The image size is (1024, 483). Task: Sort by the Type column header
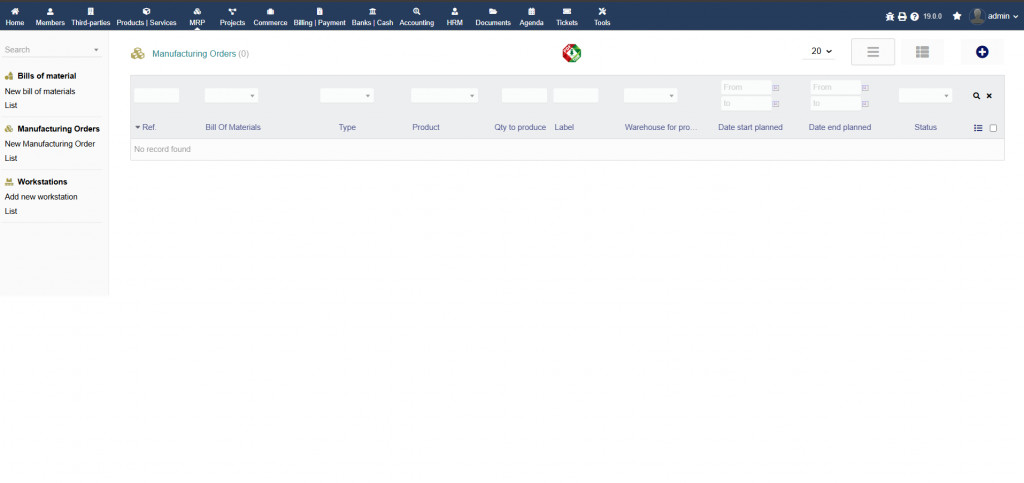point(347,127)
